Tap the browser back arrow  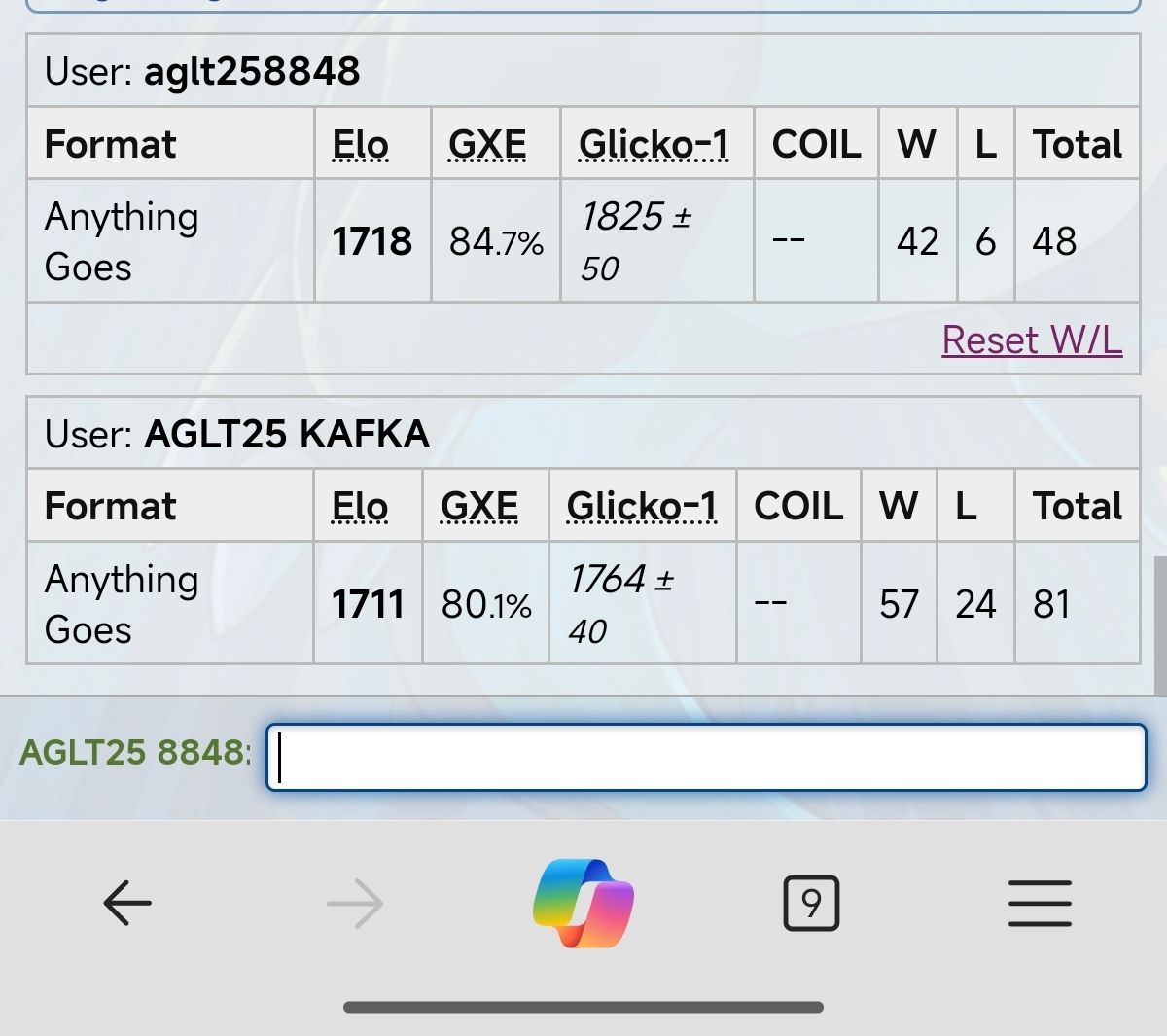point(127,904)
